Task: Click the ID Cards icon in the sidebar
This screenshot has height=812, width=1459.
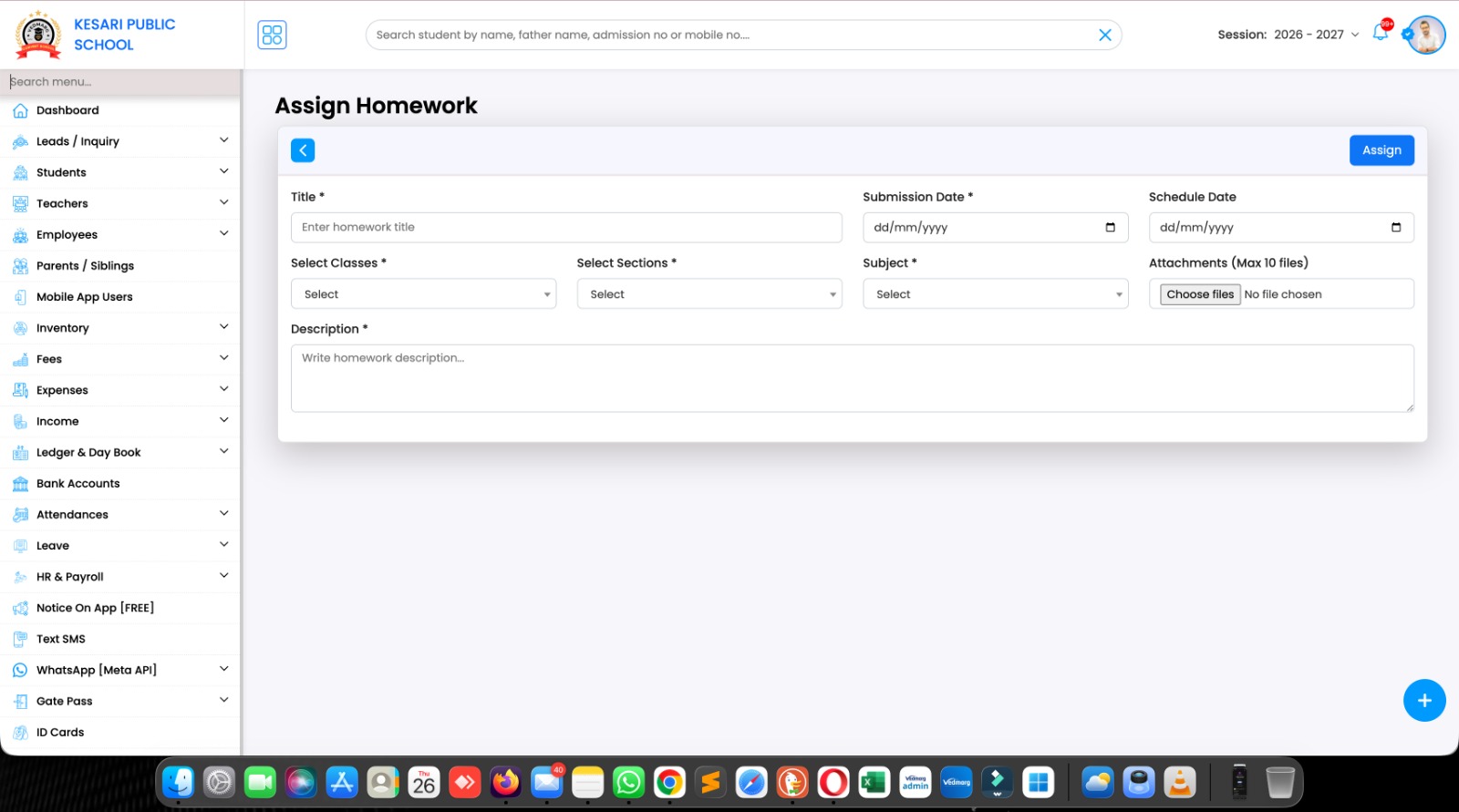Action: [x=20, y=733]
